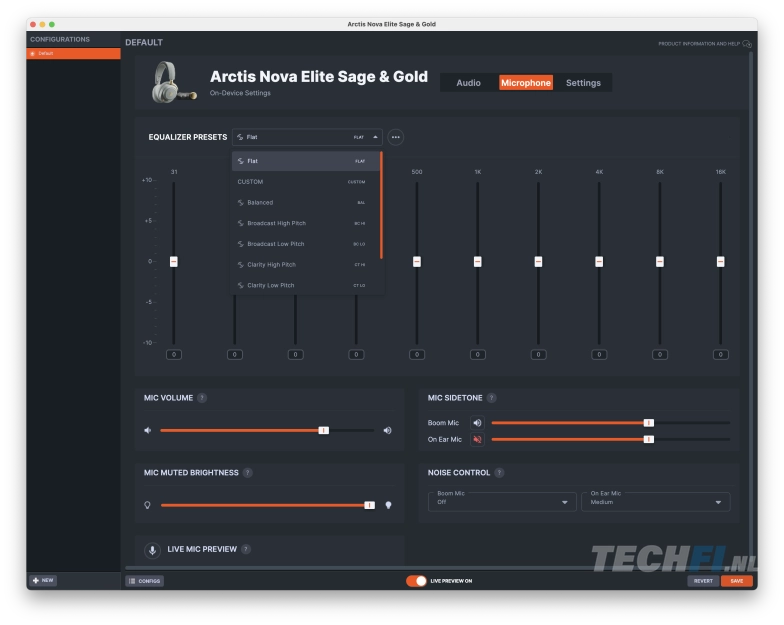Click the preset list orange scrollbar

pyautogui.click(x=382, y=205)
